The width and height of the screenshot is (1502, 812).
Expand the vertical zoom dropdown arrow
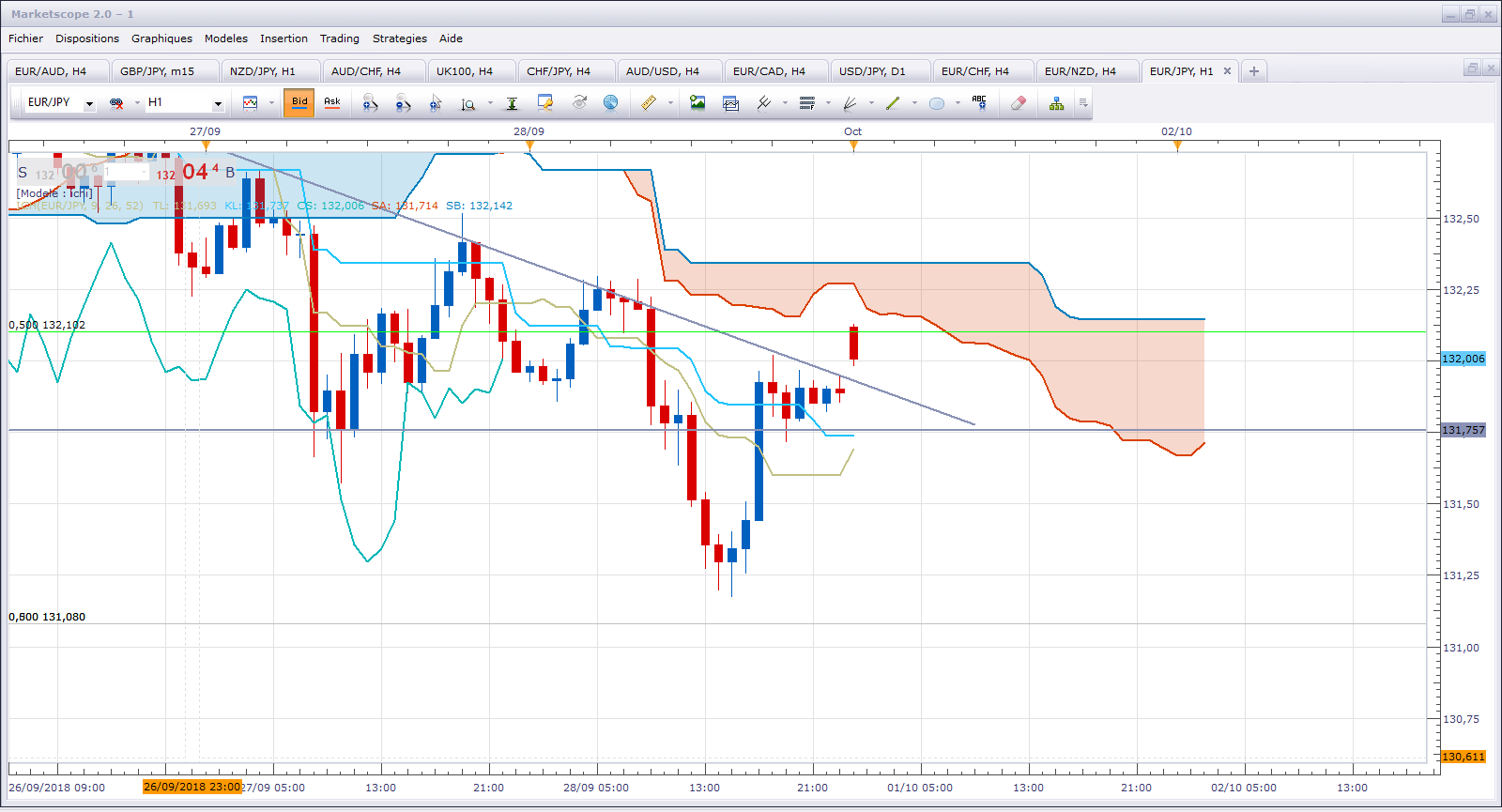tap(490, 103)
